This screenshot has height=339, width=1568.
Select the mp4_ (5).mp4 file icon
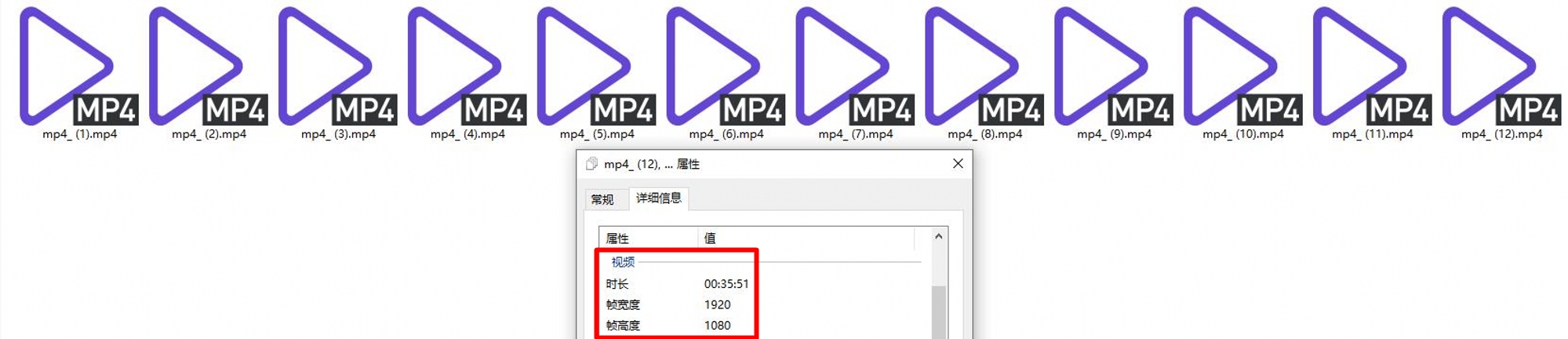(597, 66)
